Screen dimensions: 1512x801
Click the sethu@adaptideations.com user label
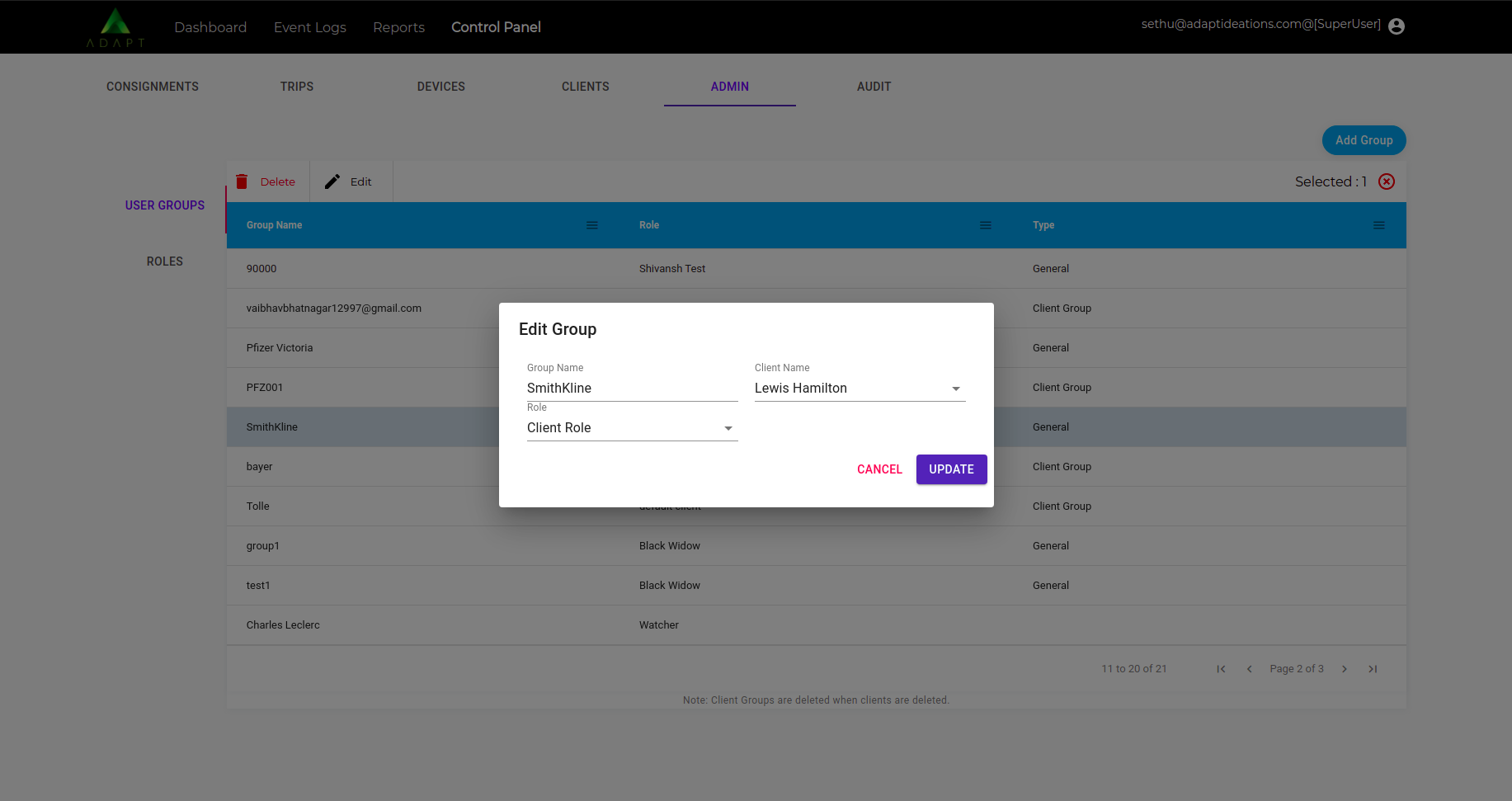(1260, 24)
